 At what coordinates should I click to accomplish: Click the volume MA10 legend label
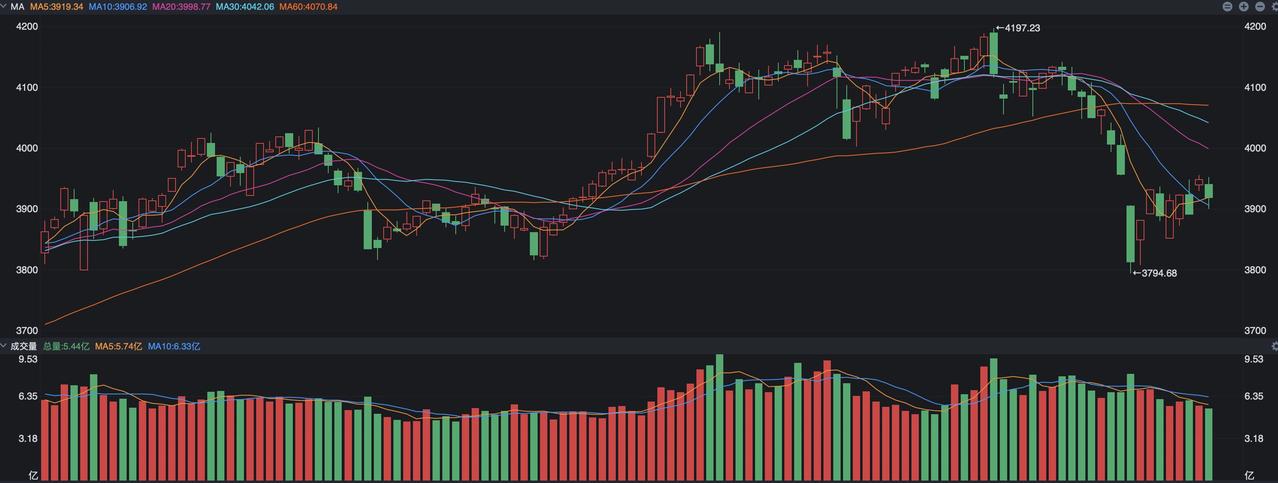(x=174, y=346)
